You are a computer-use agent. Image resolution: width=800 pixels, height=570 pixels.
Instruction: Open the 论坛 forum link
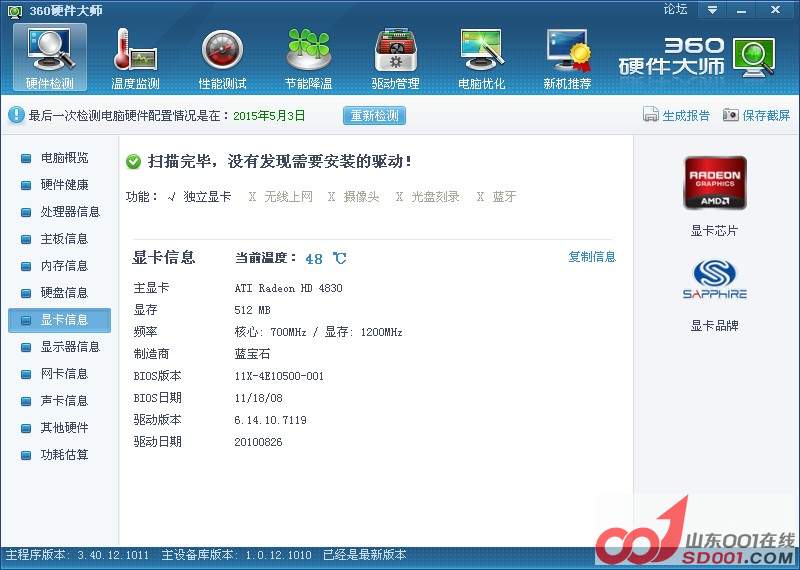coord(675,9)
